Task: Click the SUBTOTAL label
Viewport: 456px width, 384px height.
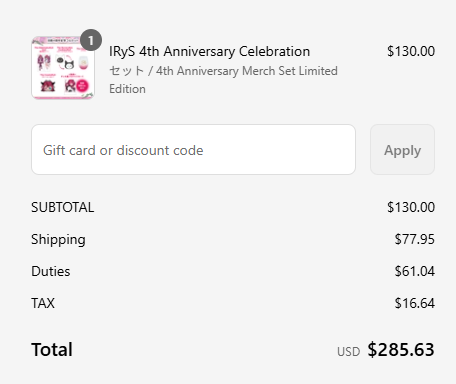Action: tap(63, 207)
